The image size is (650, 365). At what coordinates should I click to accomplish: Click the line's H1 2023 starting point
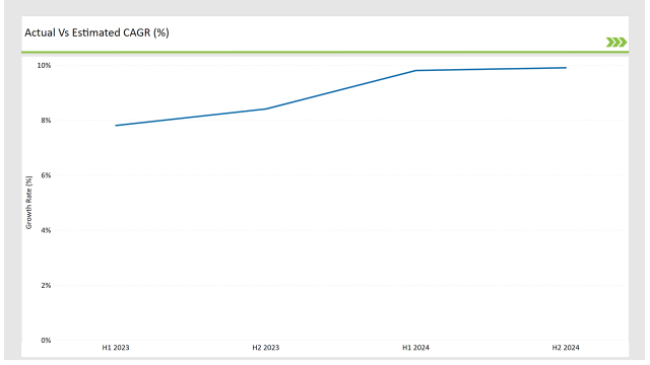(x=116, y=125)
